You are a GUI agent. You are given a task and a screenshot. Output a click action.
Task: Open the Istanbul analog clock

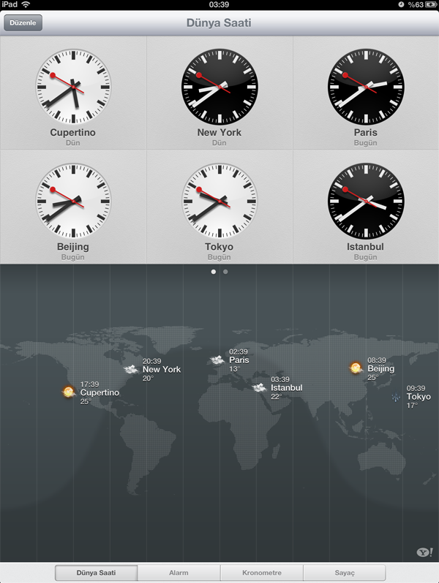(366, 201)
